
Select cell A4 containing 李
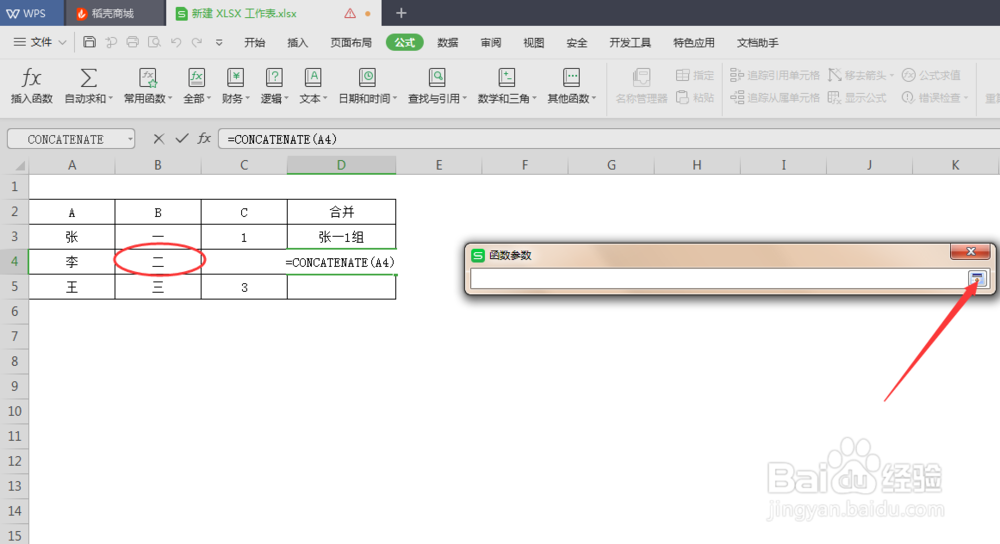pos(72,261)
